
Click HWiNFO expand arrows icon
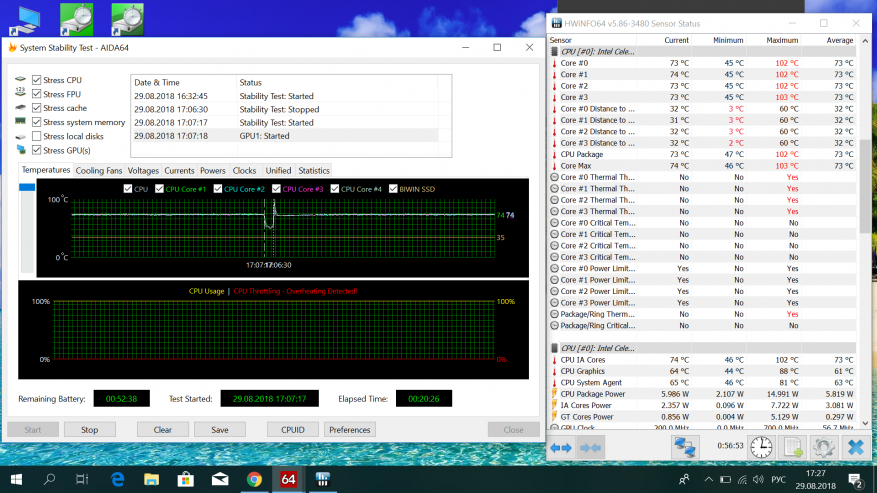(560, 448)
